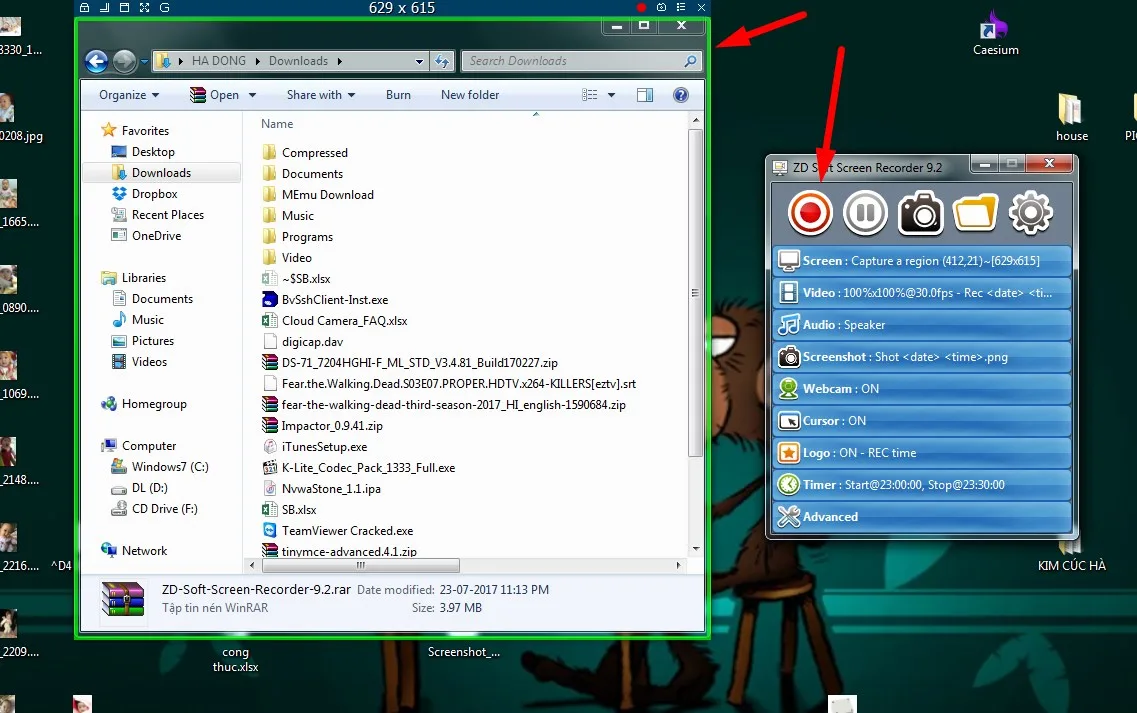
Task: Click the refresh button beside address bar
Action: pyautogui.click(x=442, y=61)
